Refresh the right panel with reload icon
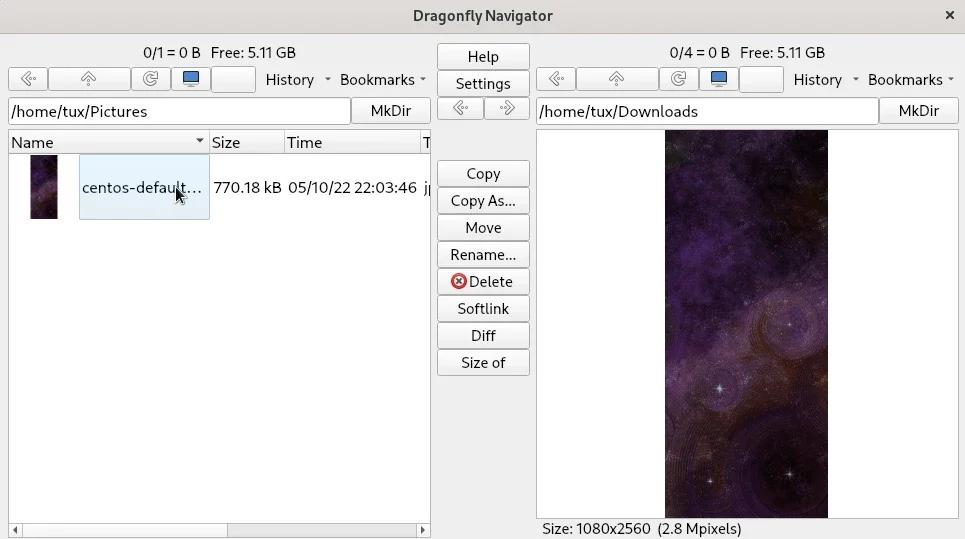Screen dimensions: 965x539 678,80
